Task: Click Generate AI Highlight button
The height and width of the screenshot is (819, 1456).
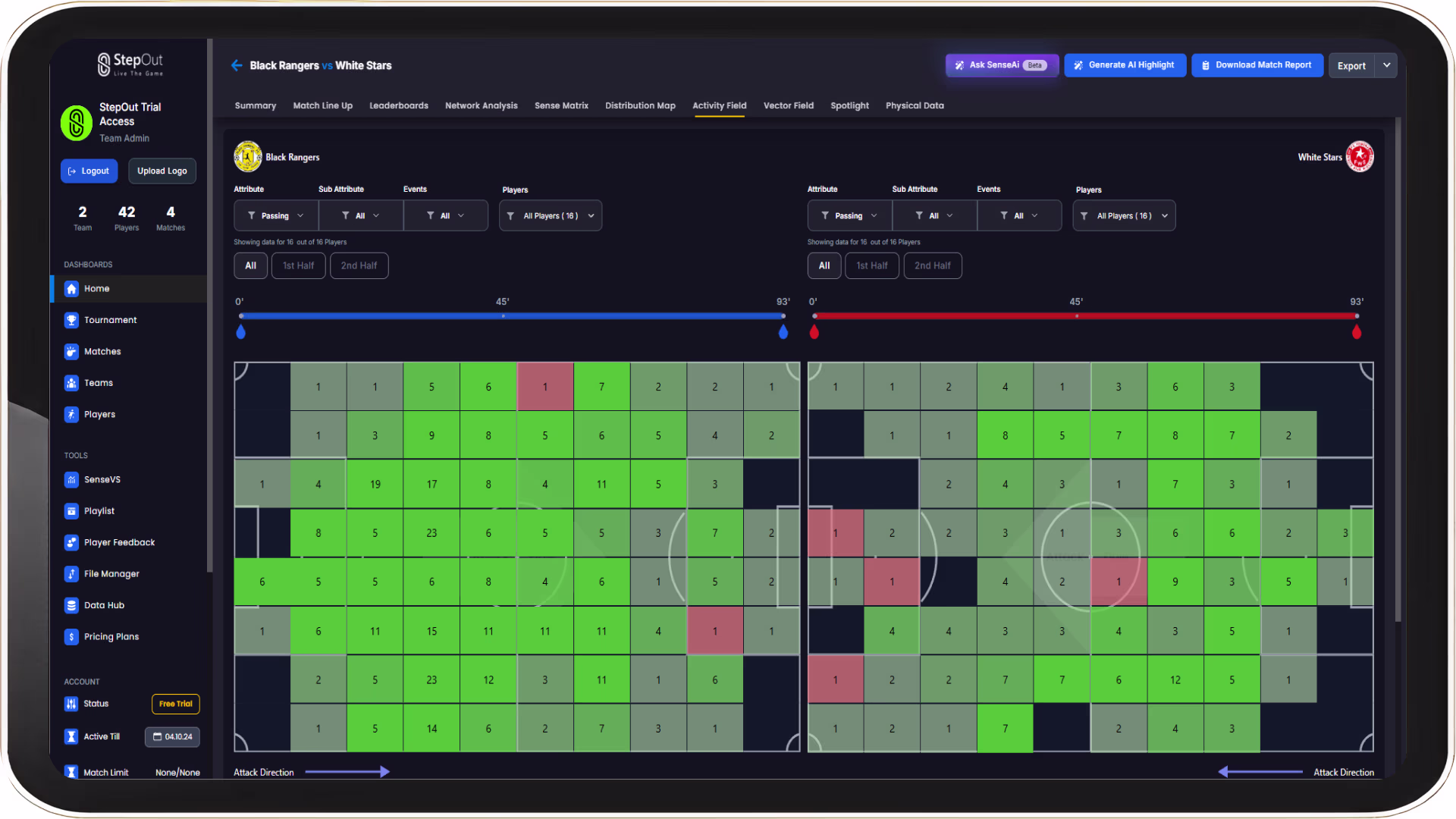Action: tap(1124, 66)
